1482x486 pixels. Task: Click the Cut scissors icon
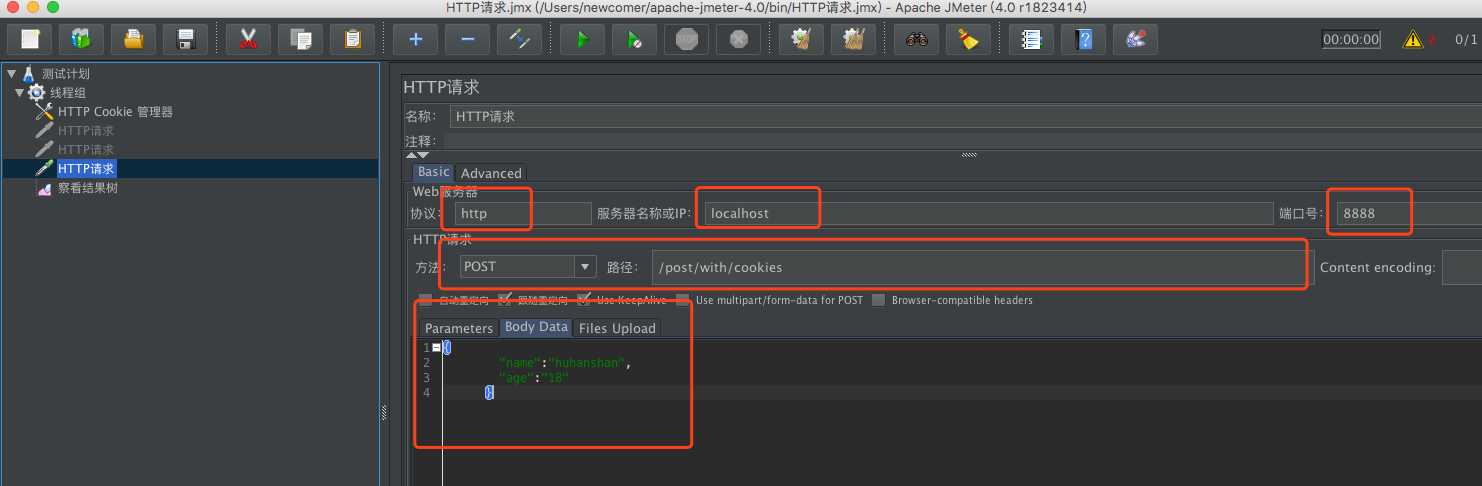248,39
